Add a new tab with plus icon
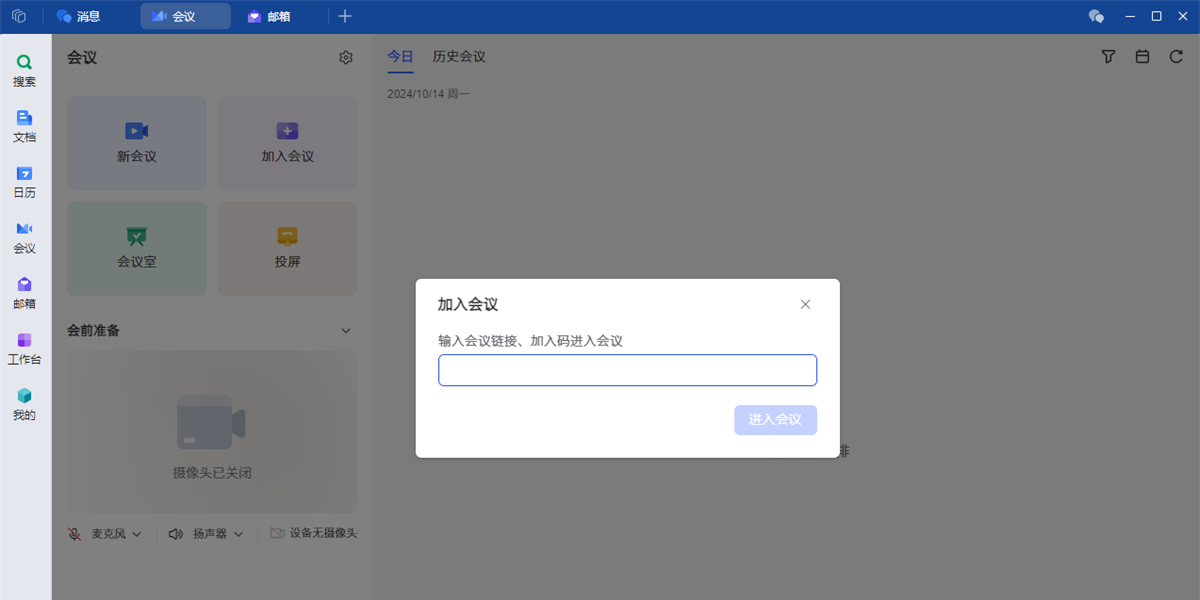 pos(345,16)
